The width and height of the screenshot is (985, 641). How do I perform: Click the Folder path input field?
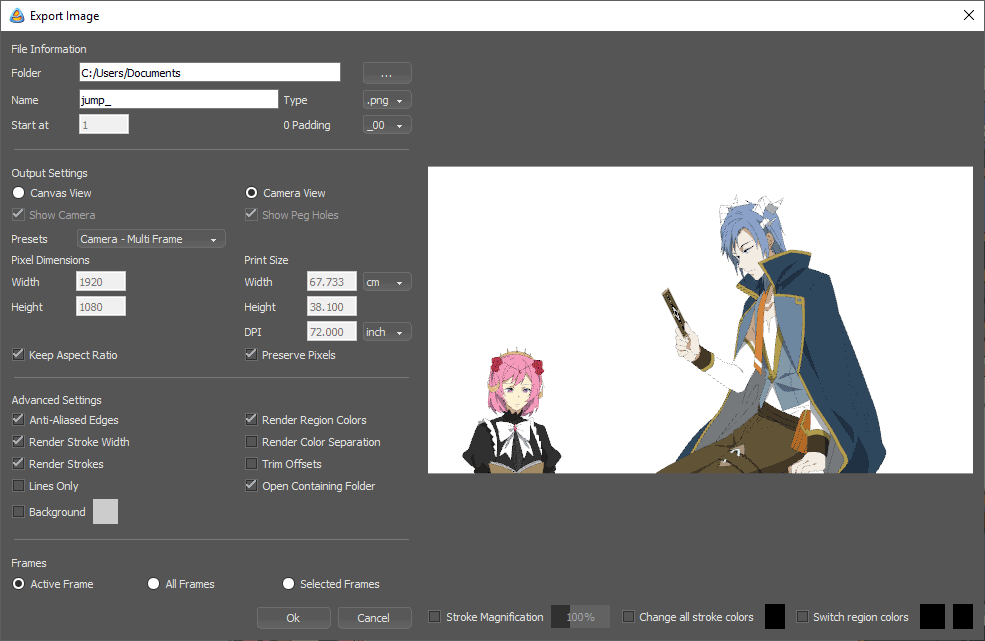210,72
